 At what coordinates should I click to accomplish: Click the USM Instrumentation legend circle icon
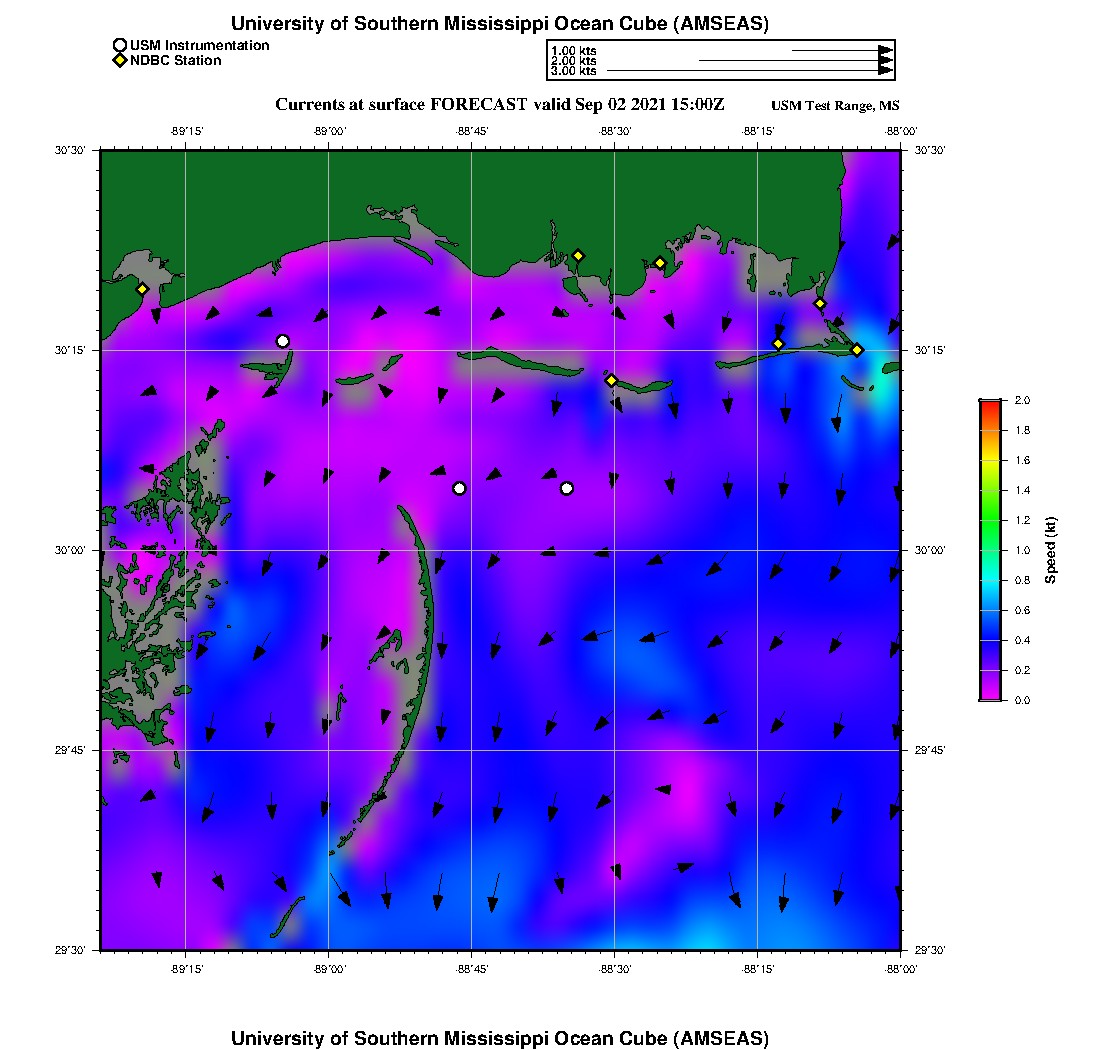tap(120, 45)
